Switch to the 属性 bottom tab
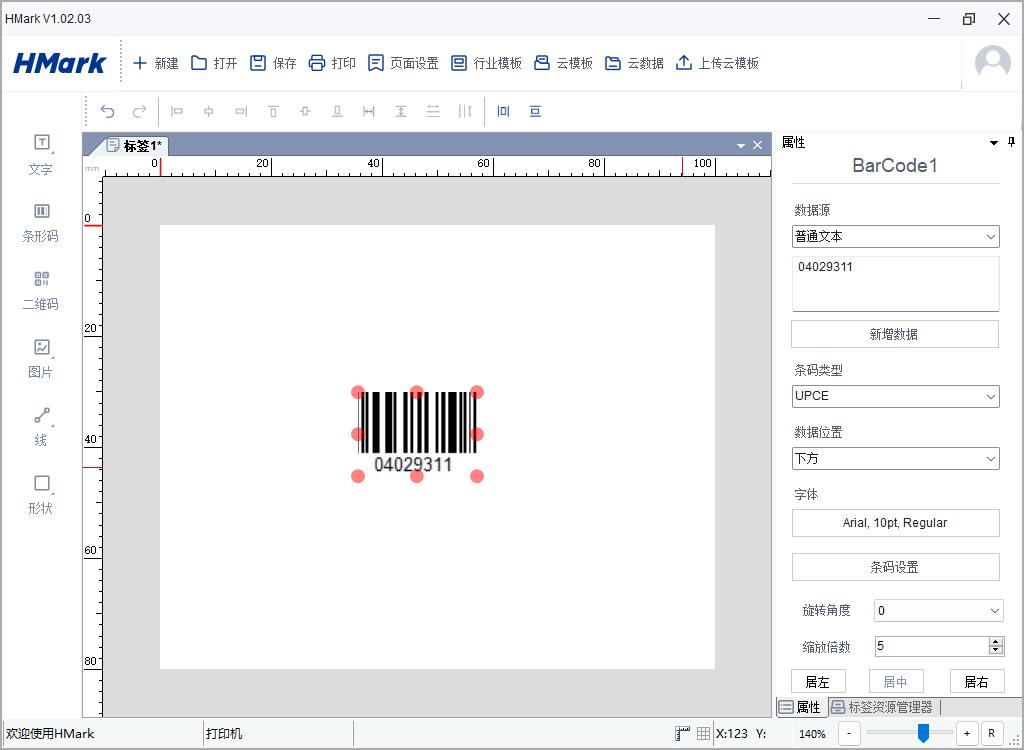The image size is (1024, 750). tap(801, 707)
